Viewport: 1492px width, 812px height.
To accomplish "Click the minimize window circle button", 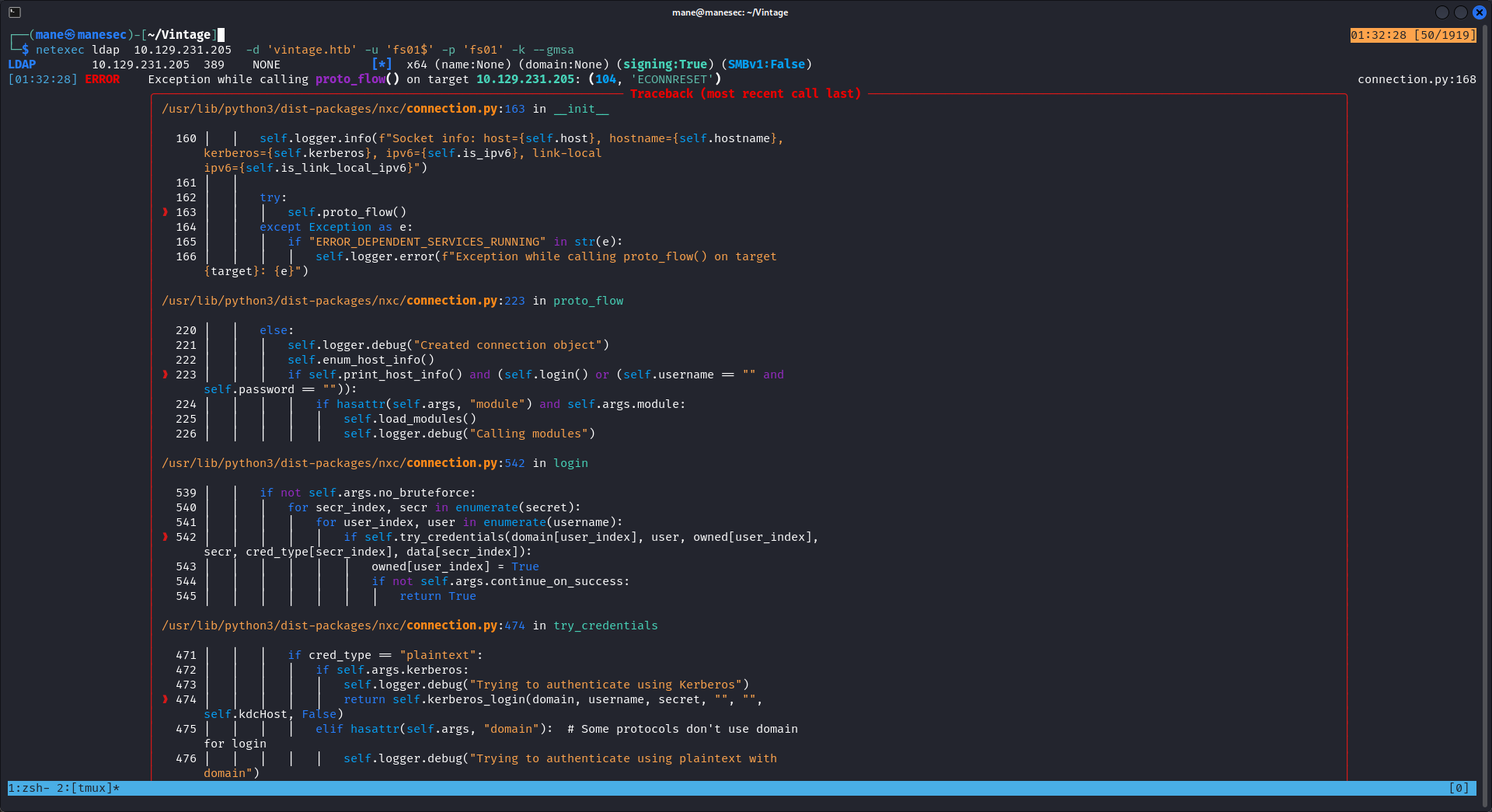I will pos(1442,12).
